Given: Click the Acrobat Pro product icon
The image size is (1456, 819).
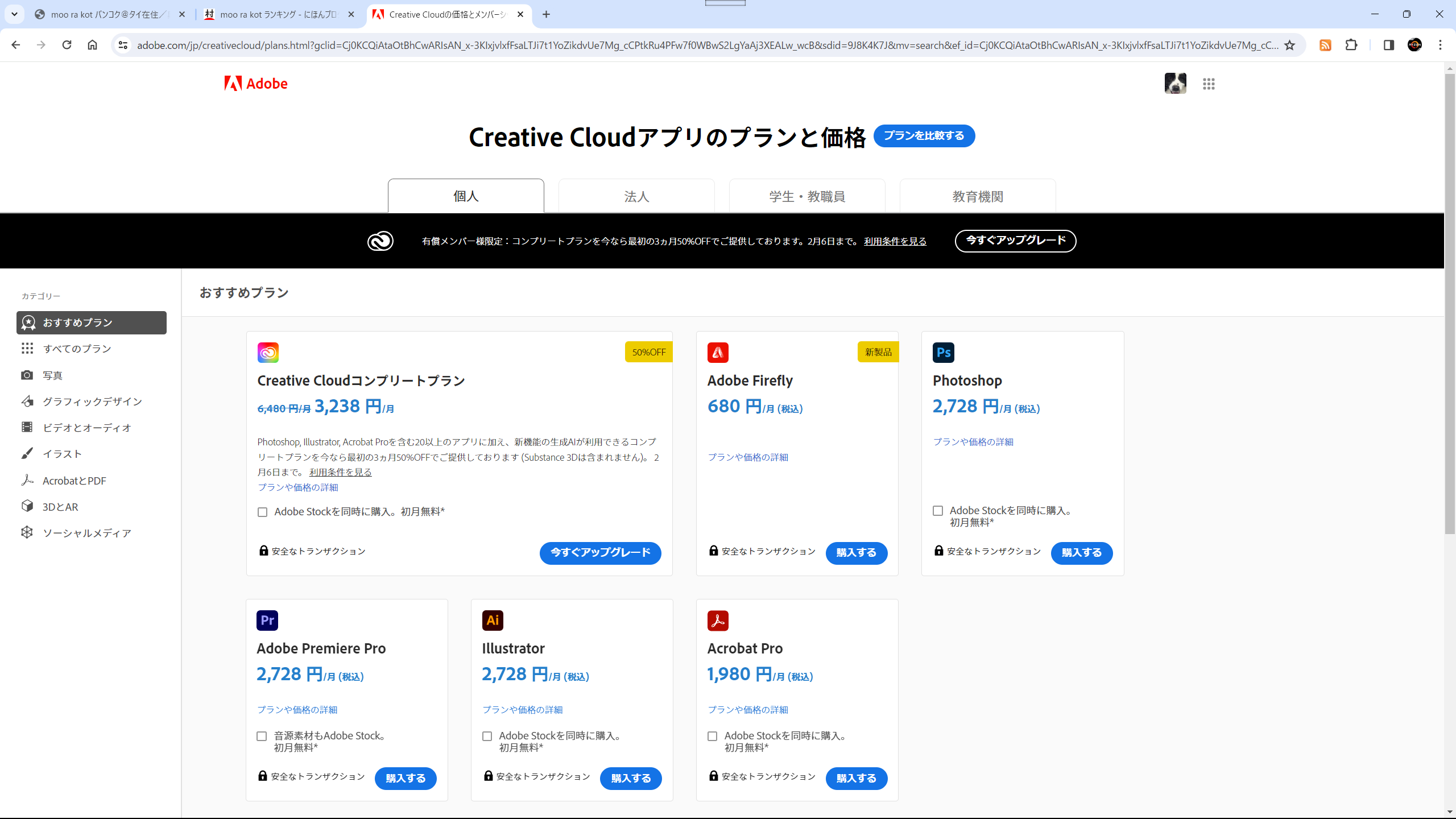Looking at the screenshot, I should pos(718,621).
